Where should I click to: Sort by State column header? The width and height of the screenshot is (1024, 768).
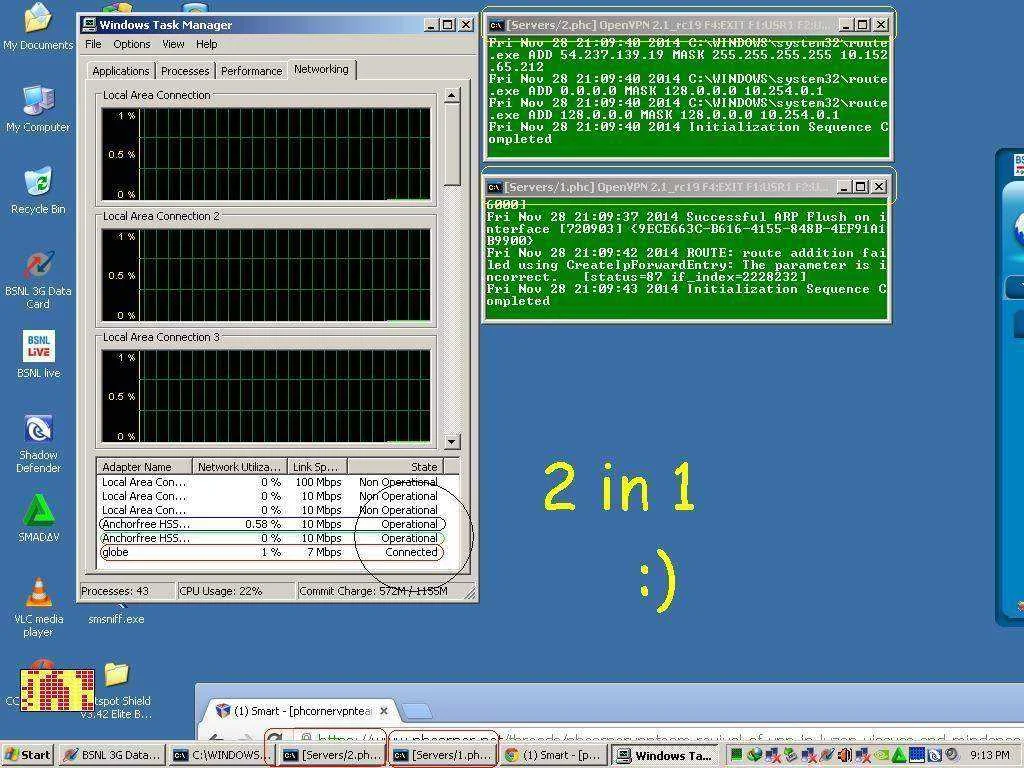pos(395,466)
